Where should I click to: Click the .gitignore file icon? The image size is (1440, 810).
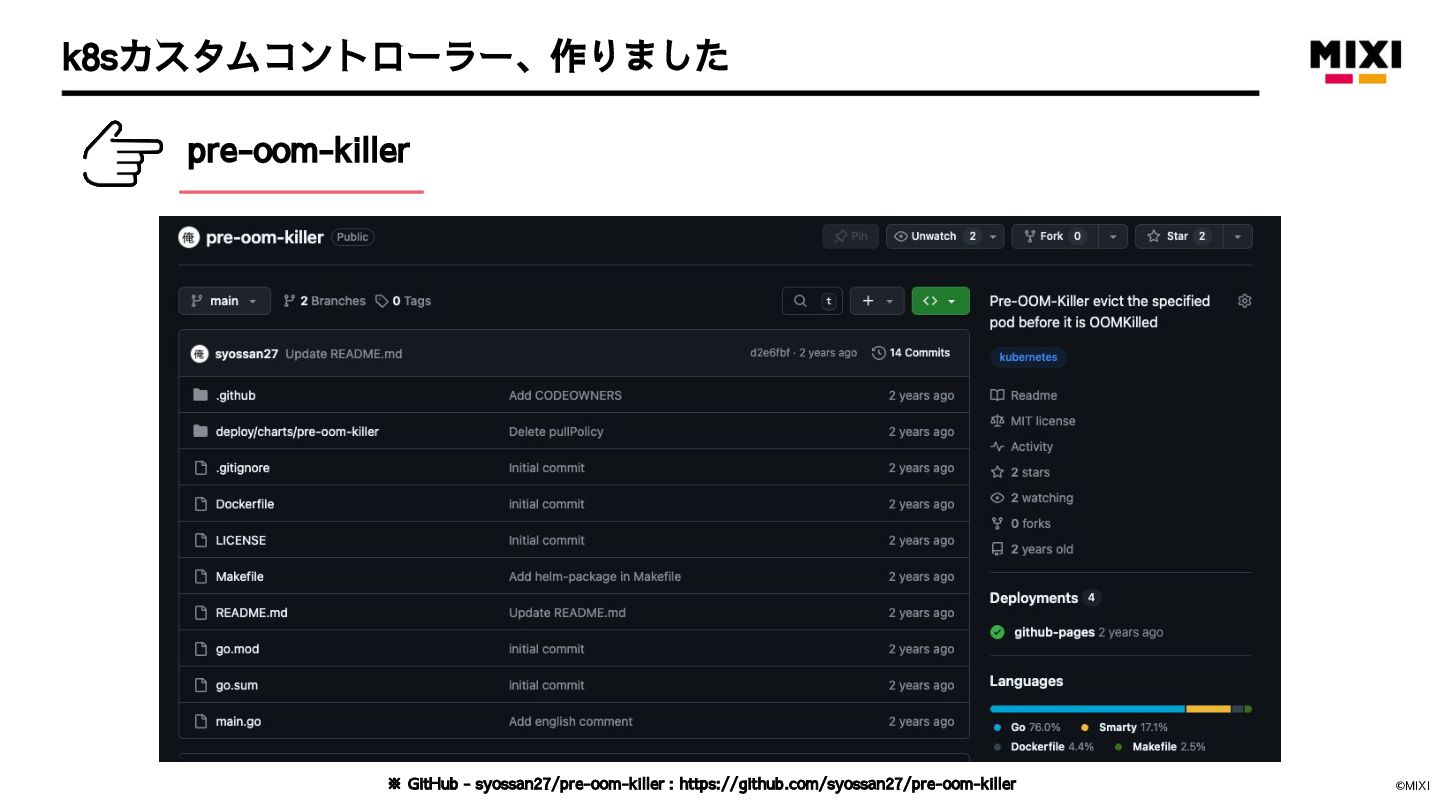pos(200,467)
